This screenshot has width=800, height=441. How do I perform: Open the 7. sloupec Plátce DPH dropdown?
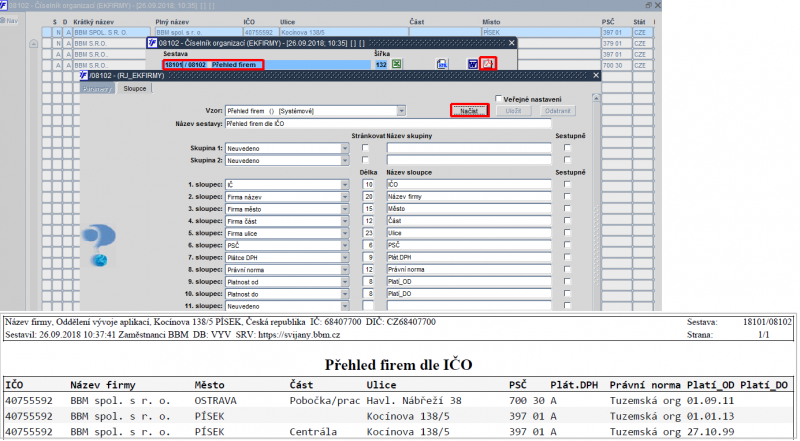coord(345,257)
